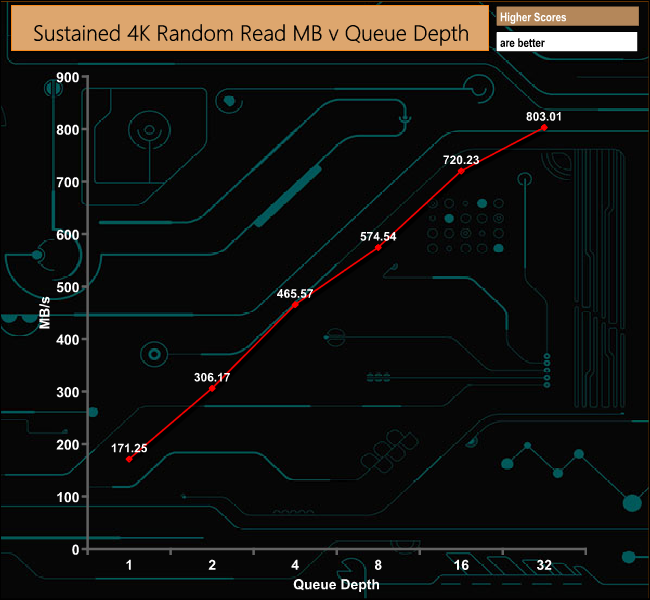Click the 'Queue Depth' x-axis title
Image resolution: width=650 pixels, height=600 pixels.
click(336, 584)
